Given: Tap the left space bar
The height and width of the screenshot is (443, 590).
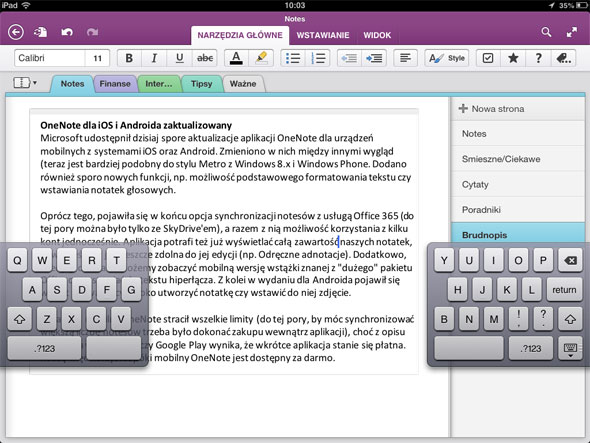Looking at the screenshot, I should (x=114, y=349).
